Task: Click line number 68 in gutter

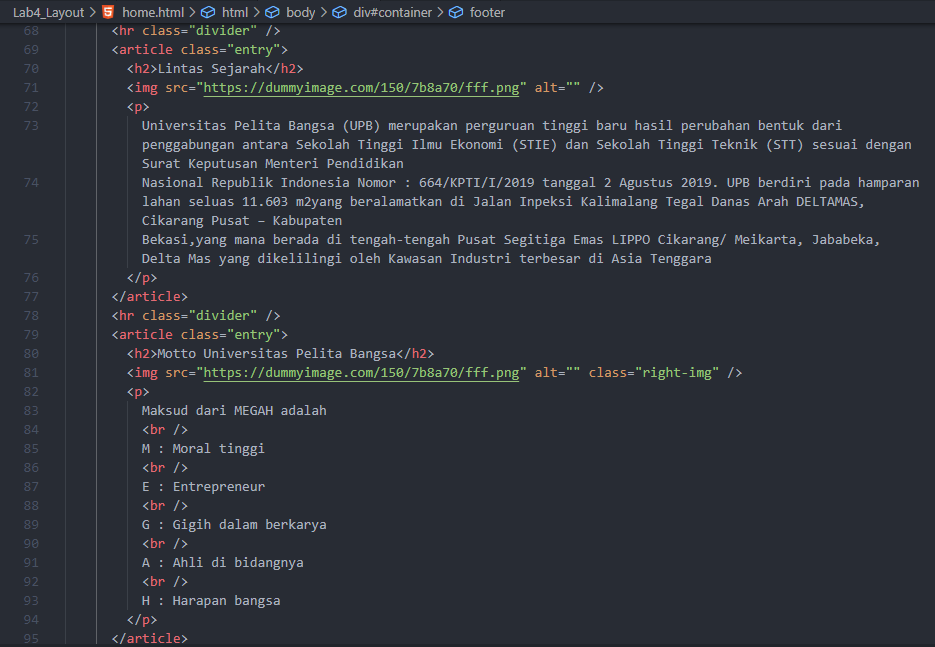Action: (31, 30)
